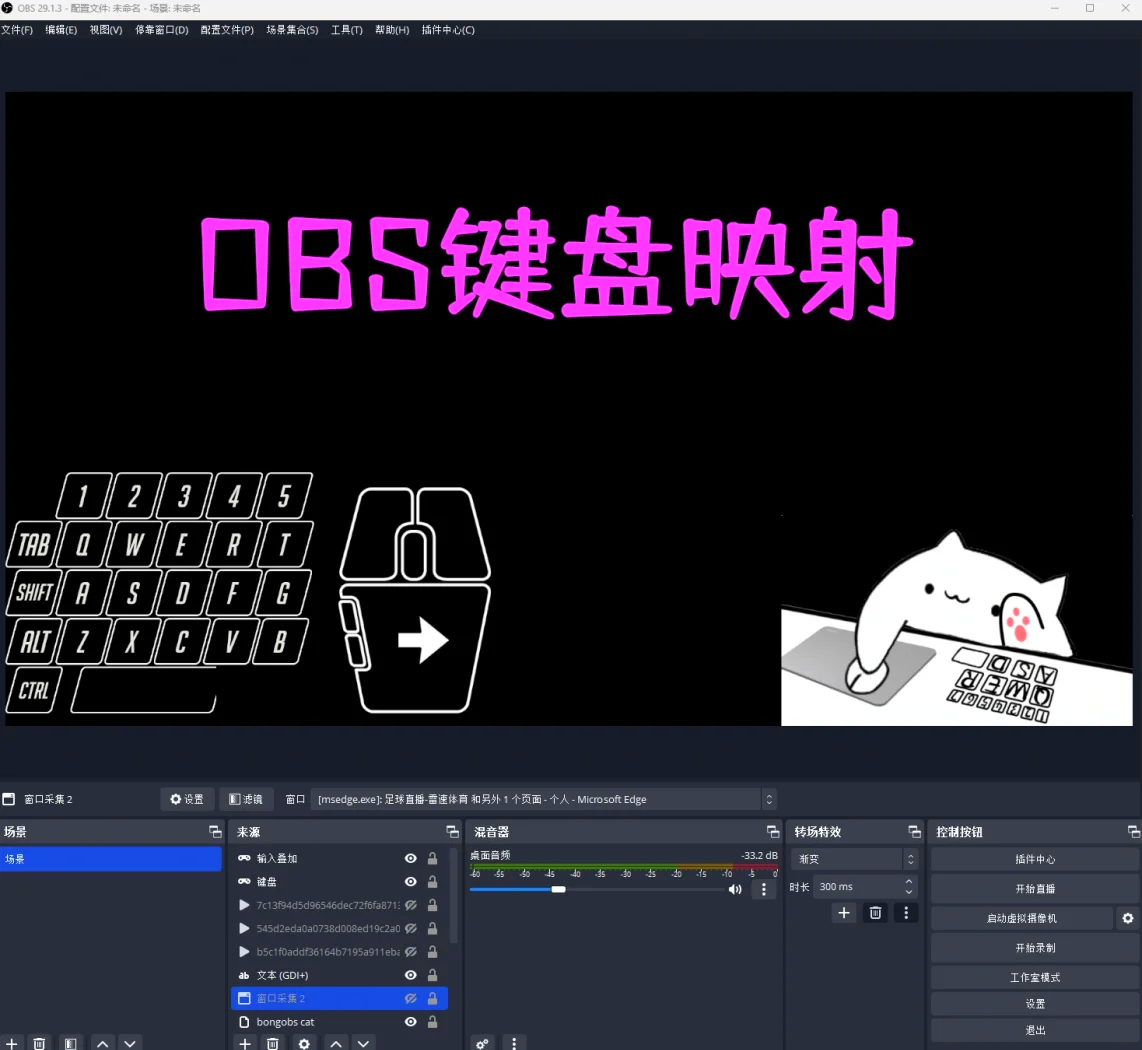1142x1050 pixels.
Task: Undock the 控制按钮 panel with its float icon
Action: (1133, 832)
